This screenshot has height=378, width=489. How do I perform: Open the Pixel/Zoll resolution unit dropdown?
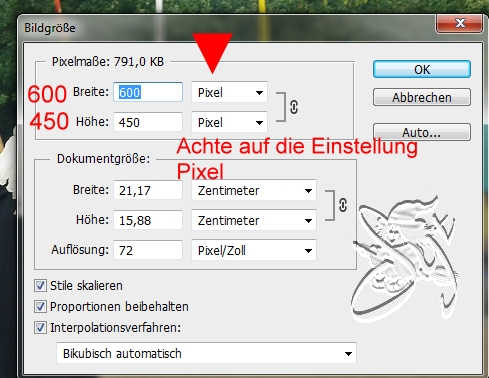[254, 250]
